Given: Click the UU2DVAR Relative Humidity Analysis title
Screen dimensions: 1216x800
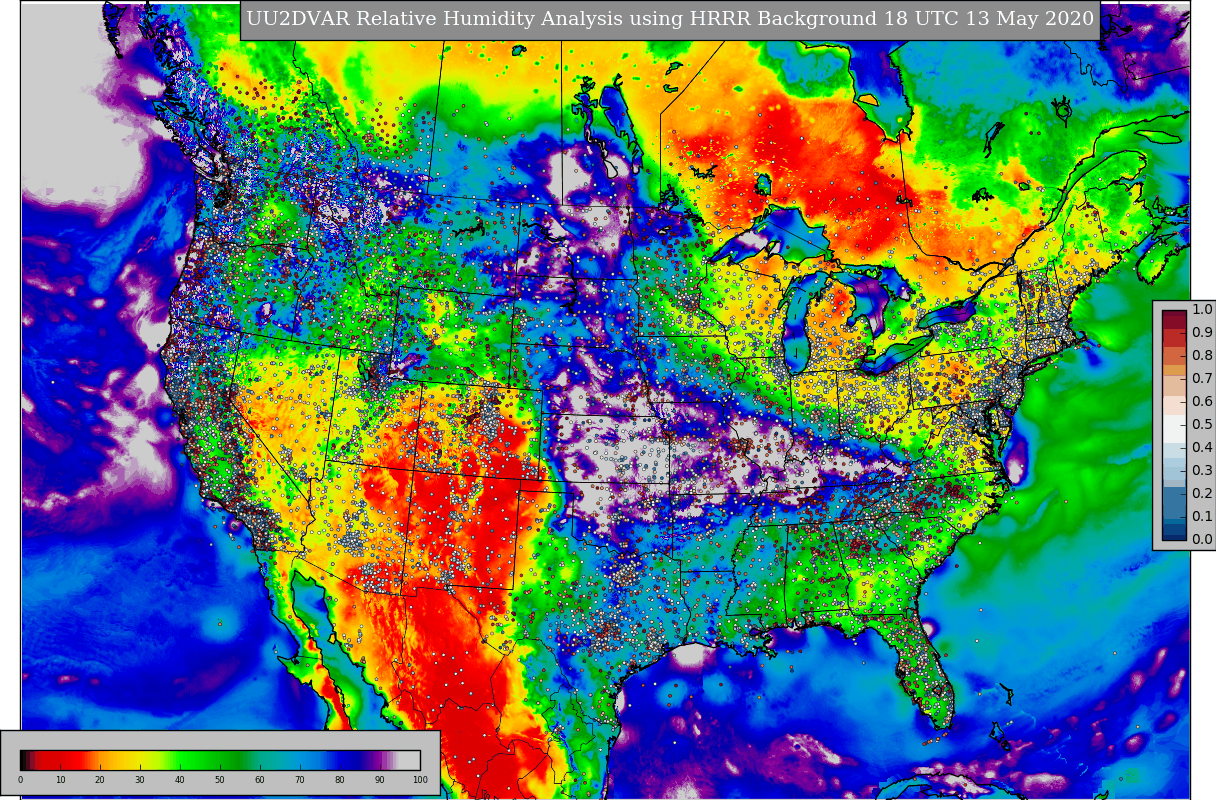Looking at the screenshot, I should tap(670, 19).
